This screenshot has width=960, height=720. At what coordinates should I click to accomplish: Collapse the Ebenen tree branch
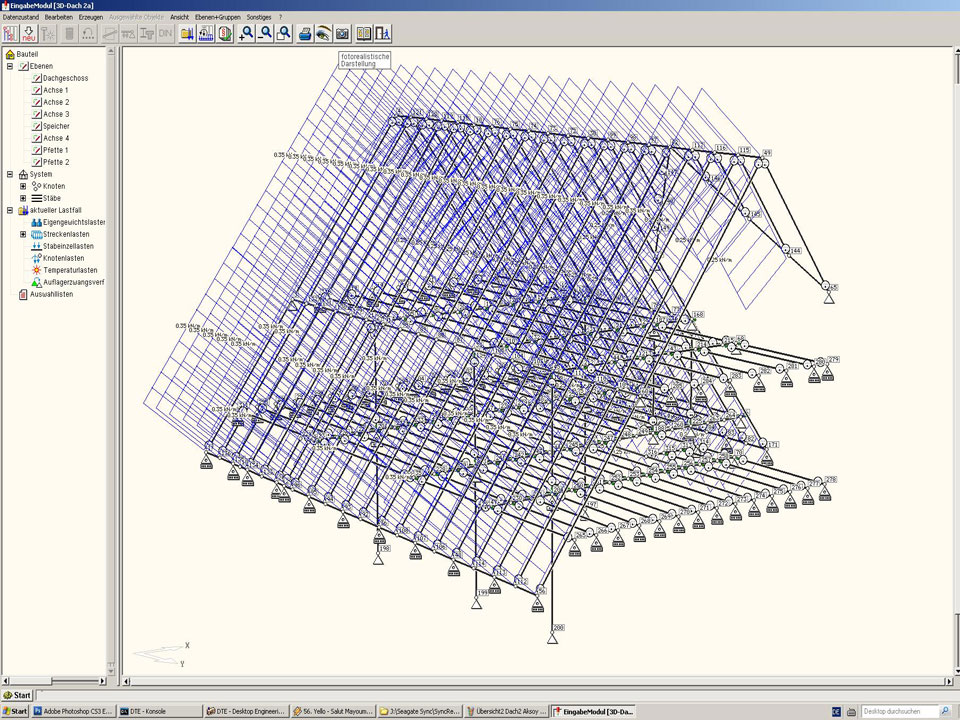9,66
